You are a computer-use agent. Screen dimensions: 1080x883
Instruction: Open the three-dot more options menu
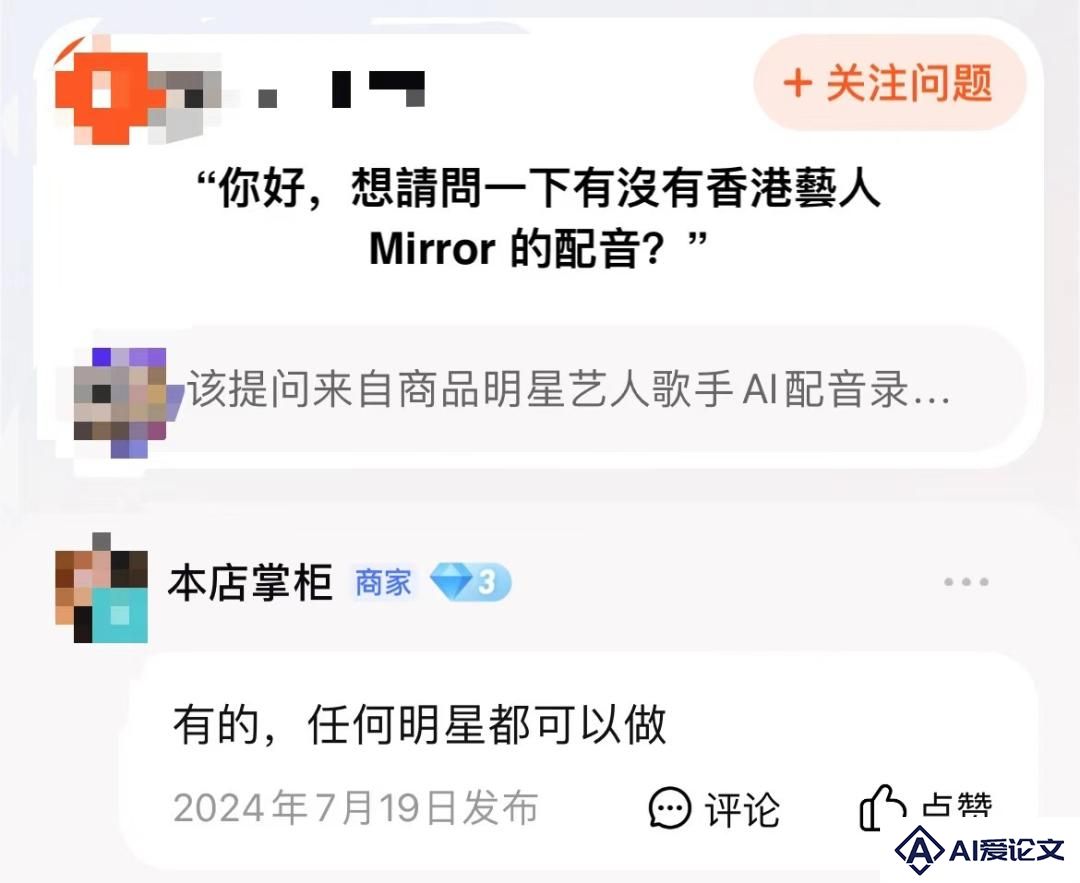[966, 582]
